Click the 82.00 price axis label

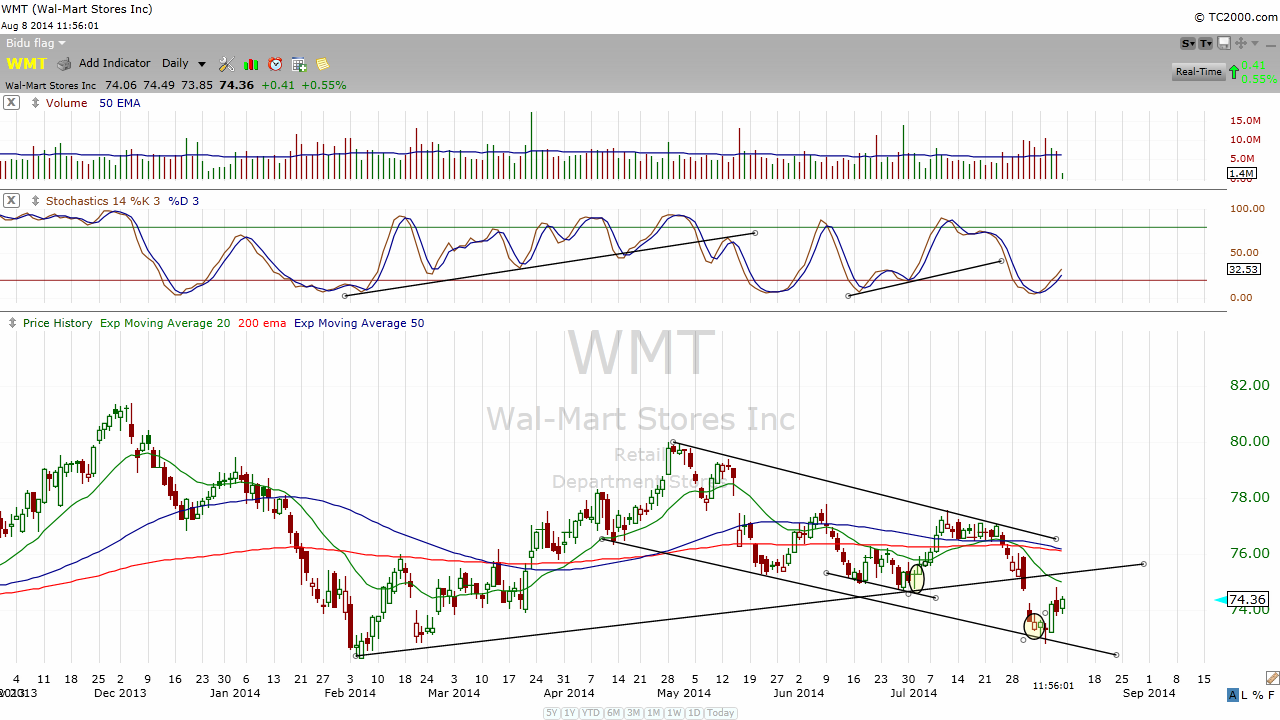pyautogui.click(x=1249, y=385)
